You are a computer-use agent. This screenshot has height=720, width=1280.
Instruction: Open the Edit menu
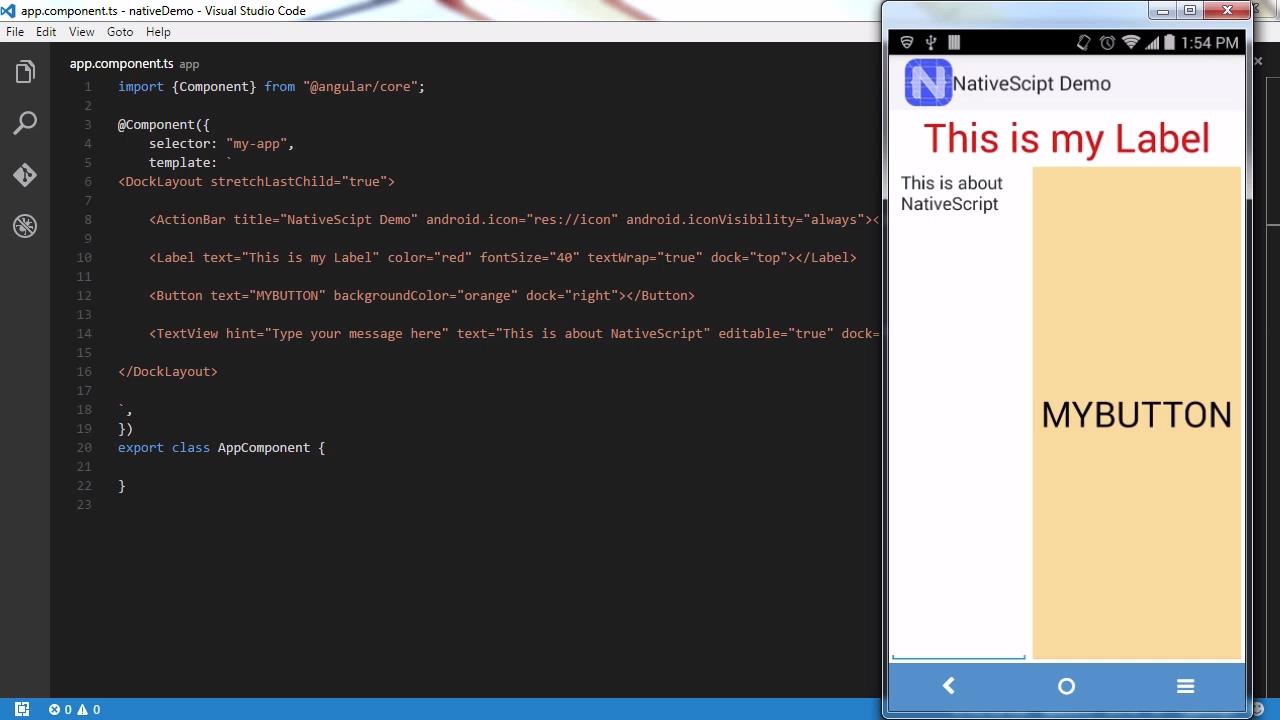click(46, 32)
